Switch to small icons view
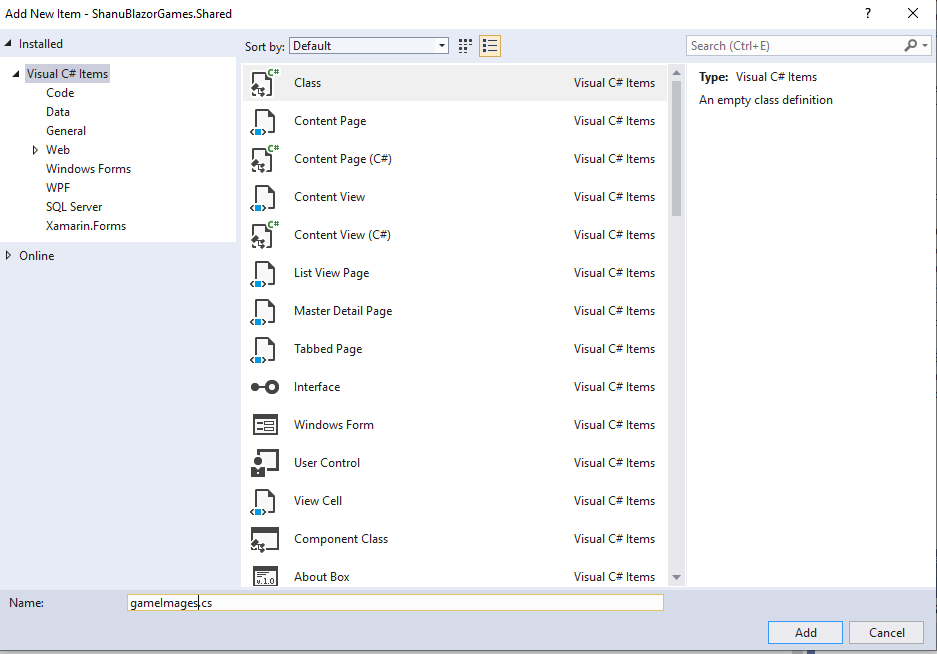Image resolution: width=937 pixels, height=654 pixels. (465, 46)
